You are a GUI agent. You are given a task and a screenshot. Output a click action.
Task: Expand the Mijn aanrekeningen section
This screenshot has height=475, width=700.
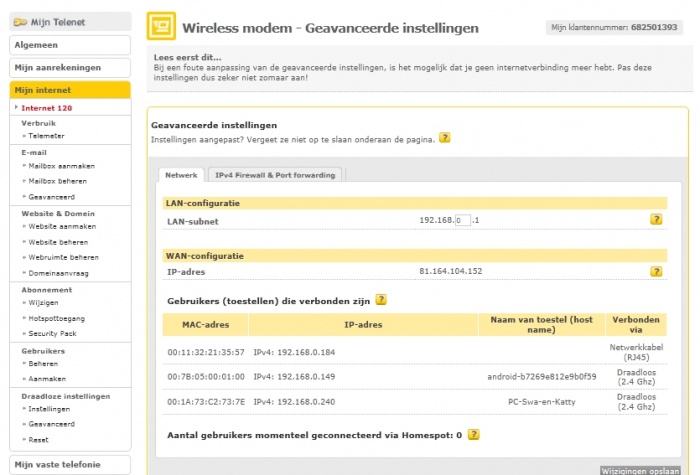point(70,68)
